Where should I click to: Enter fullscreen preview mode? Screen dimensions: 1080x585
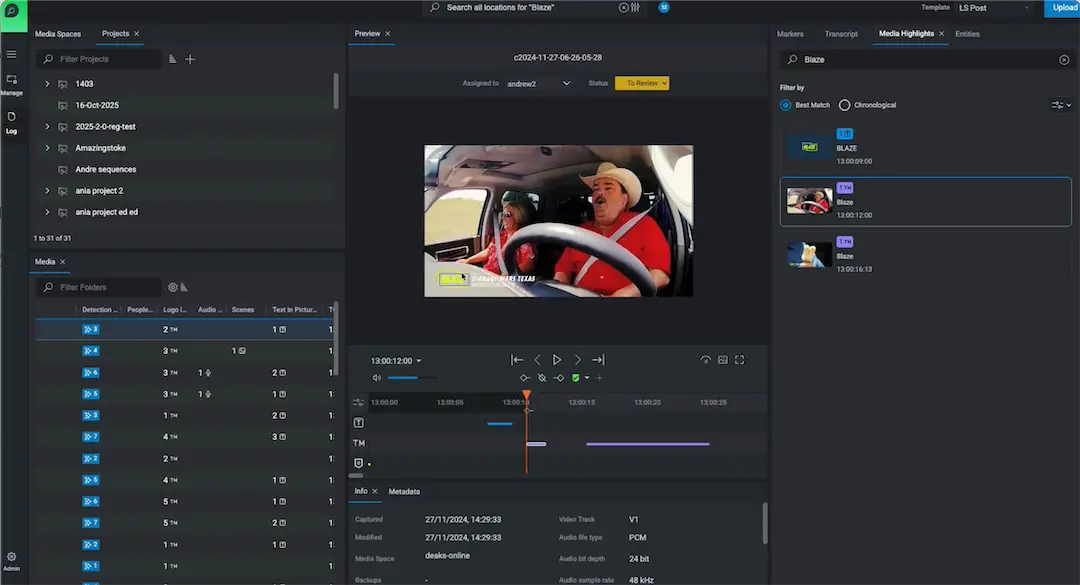coord(740,360)
